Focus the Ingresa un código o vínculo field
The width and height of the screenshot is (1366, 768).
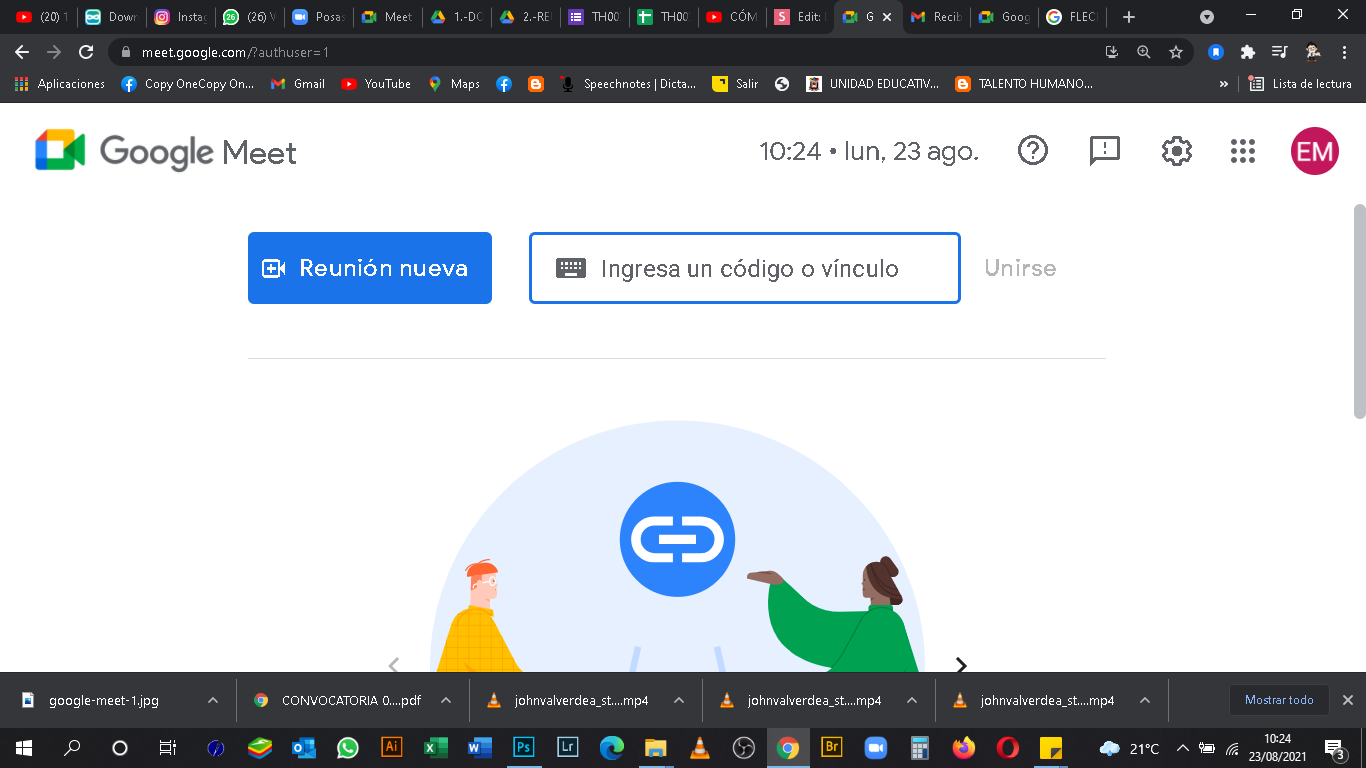coord(745,268)
